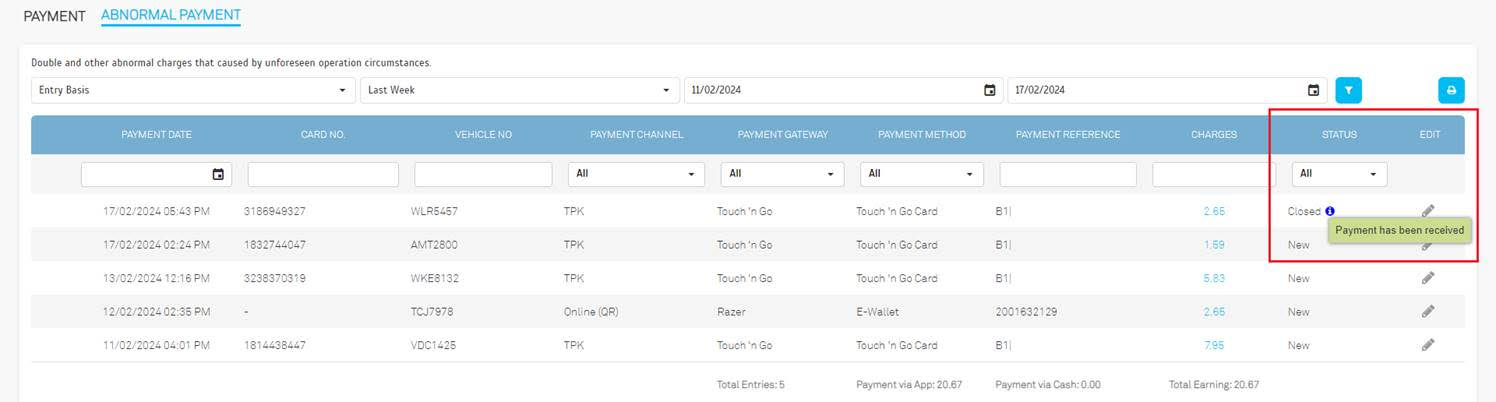Click the Payment Reference filter input

1067,174
